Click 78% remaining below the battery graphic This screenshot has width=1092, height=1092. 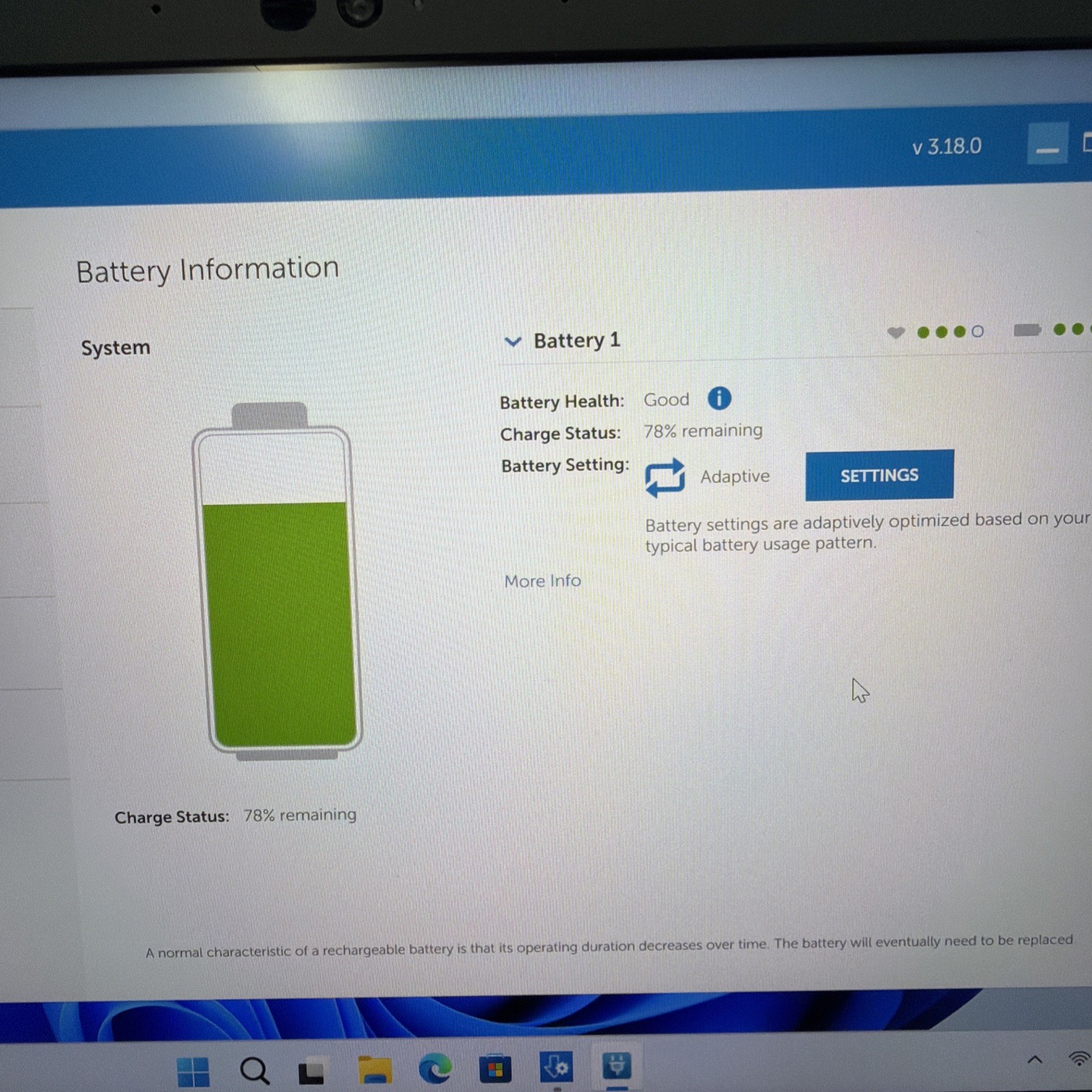coord(300,815)
